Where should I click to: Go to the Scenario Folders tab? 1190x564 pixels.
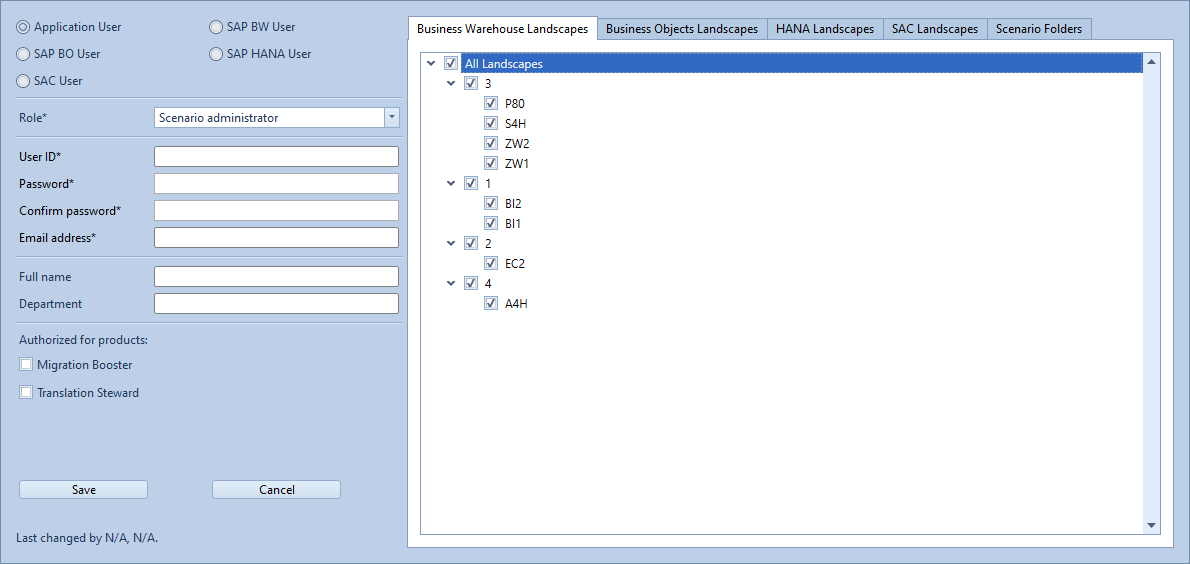[1038, 29]
